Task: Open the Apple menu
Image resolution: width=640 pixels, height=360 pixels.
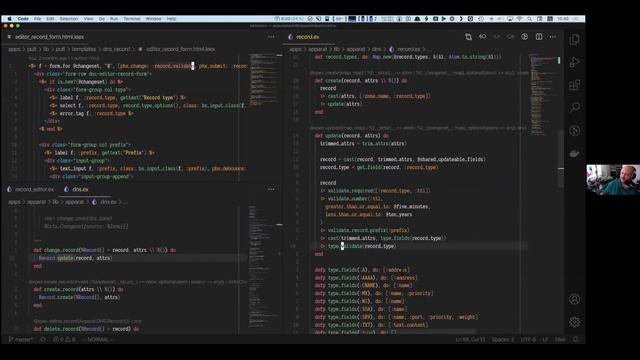Action: coord(9,19)
